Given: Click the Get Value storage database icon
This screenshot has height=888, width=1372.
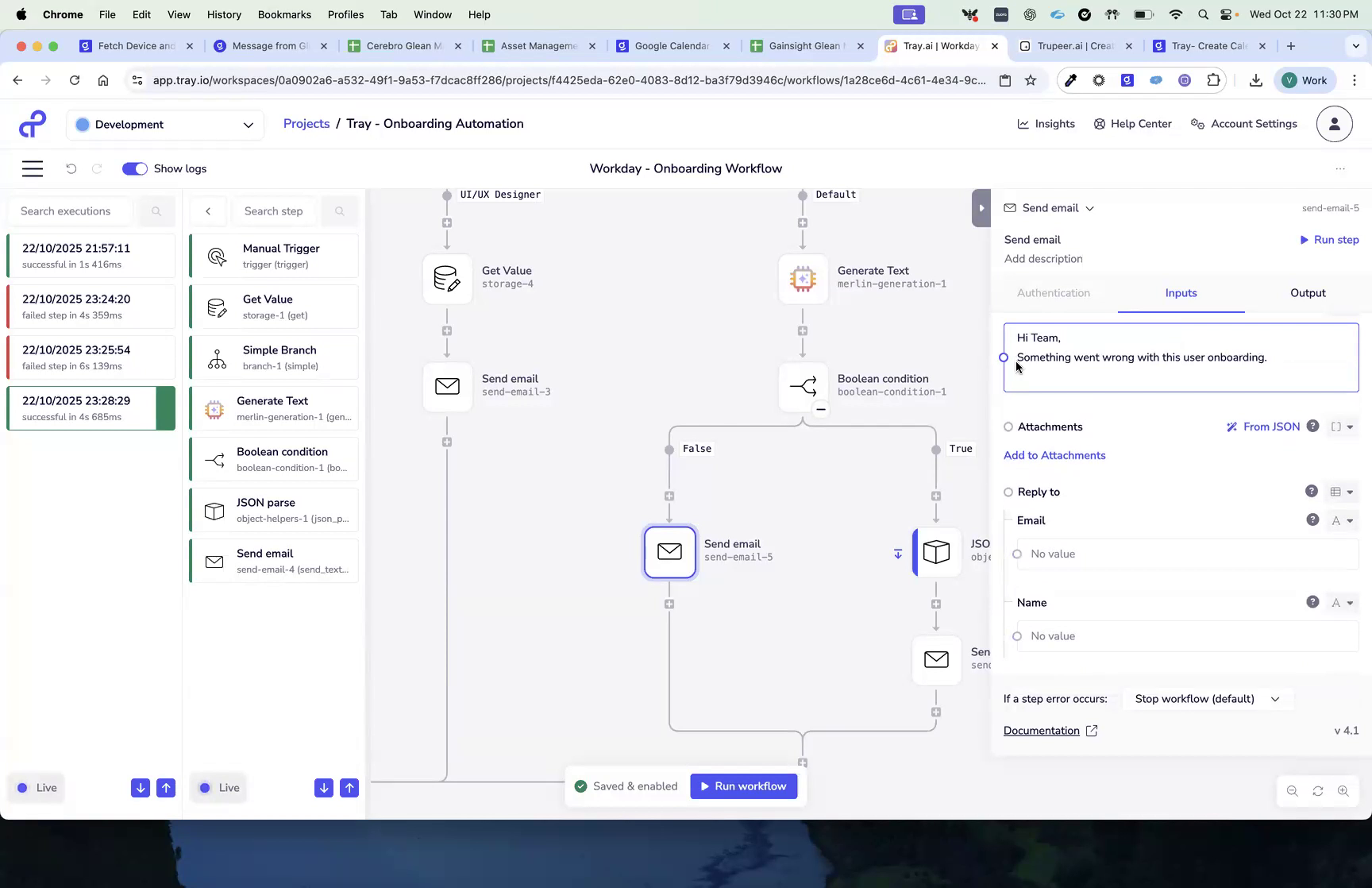Looking at the screenshot, I should 447,279.
